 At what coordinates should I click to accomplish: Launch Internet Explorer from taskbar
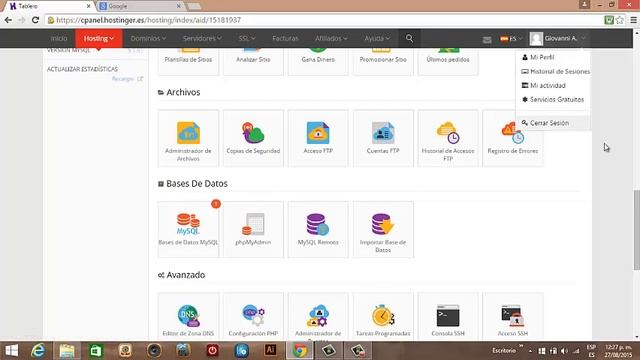38,351
